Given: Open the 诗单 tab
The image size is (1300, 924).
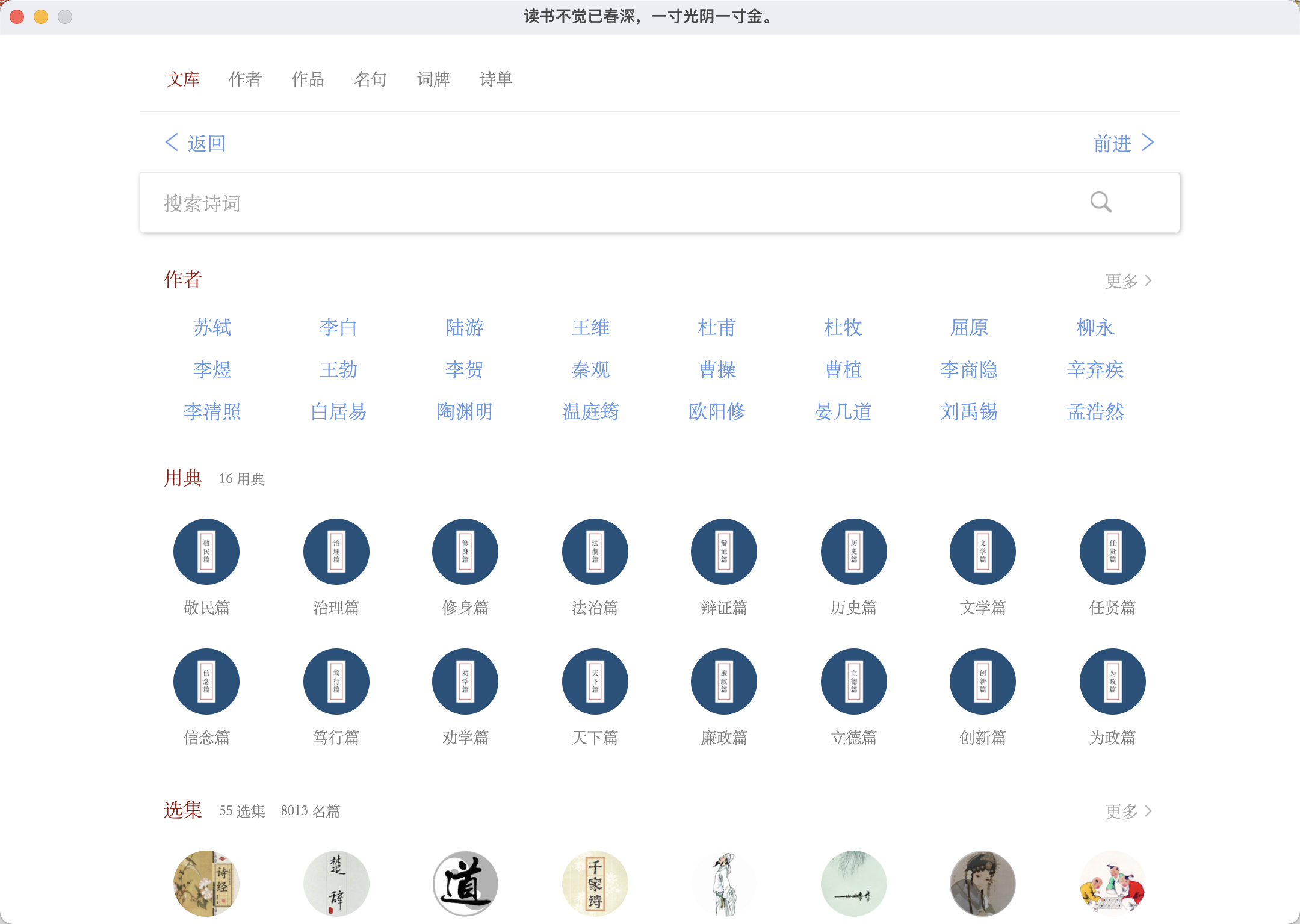Looking at the screenshot, I should click(496, 79).
